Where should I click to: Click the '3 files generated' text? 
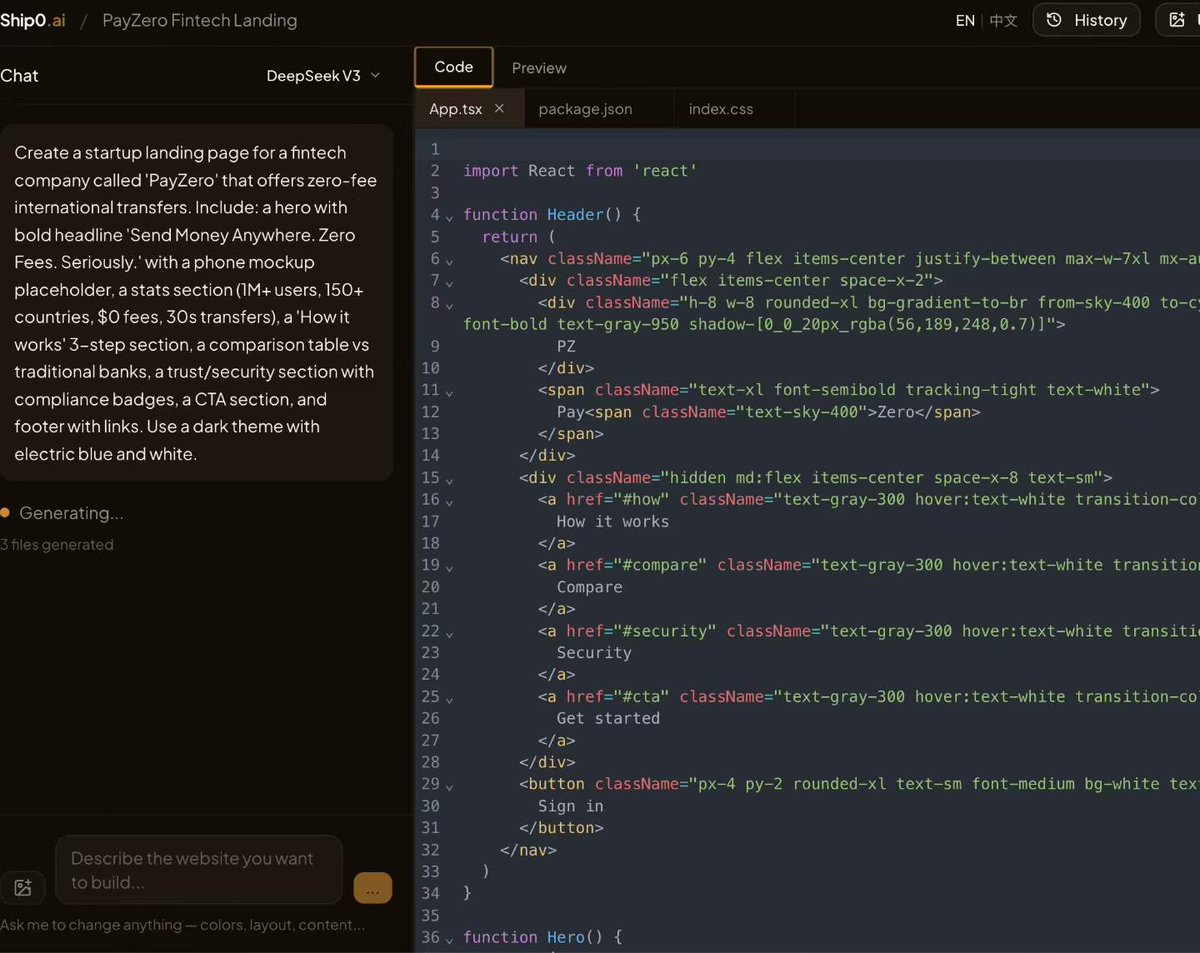point(57,545)
